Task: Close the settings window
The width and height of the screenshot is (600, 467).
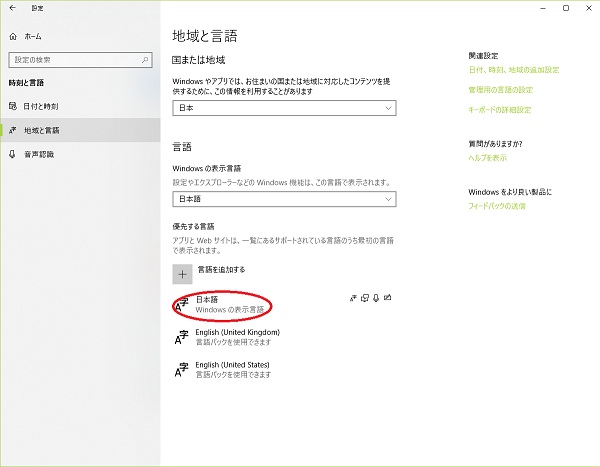Action: pos(589,8)
